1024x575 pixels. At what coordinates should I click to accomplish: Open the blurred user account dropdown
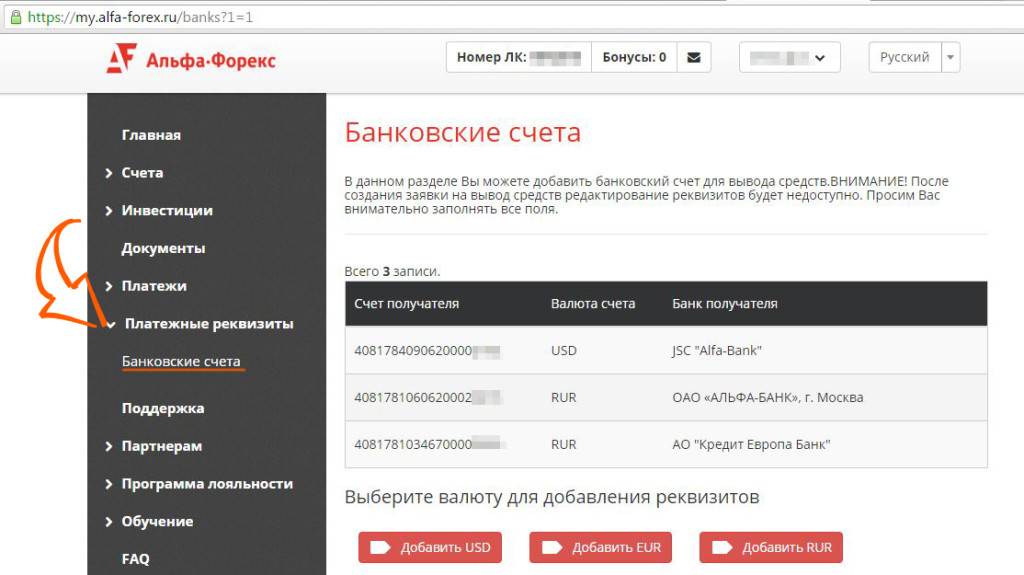[x=790, y=58]
